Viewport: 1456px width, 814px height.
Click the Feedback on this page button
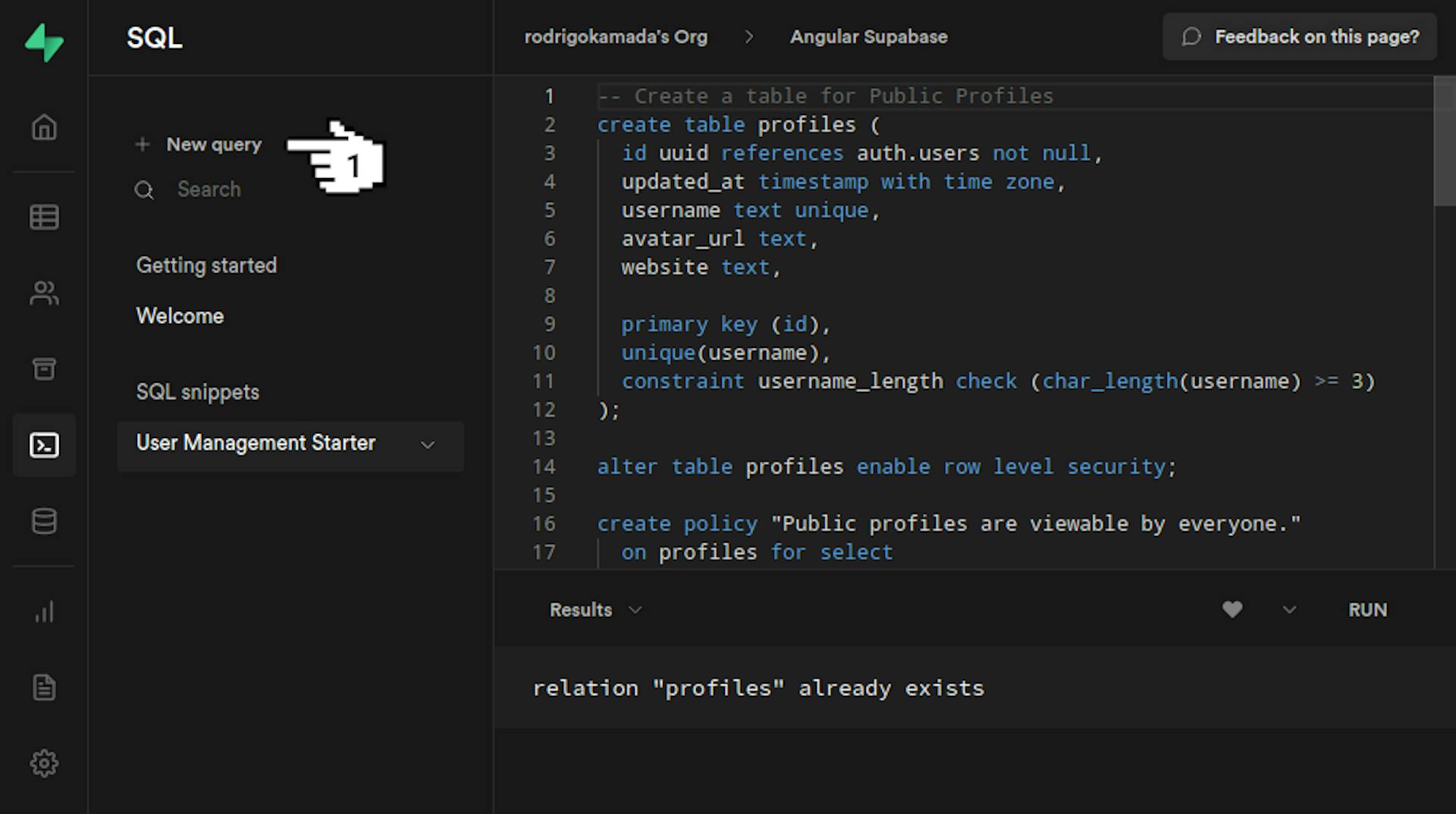(x=1300, y=37)
